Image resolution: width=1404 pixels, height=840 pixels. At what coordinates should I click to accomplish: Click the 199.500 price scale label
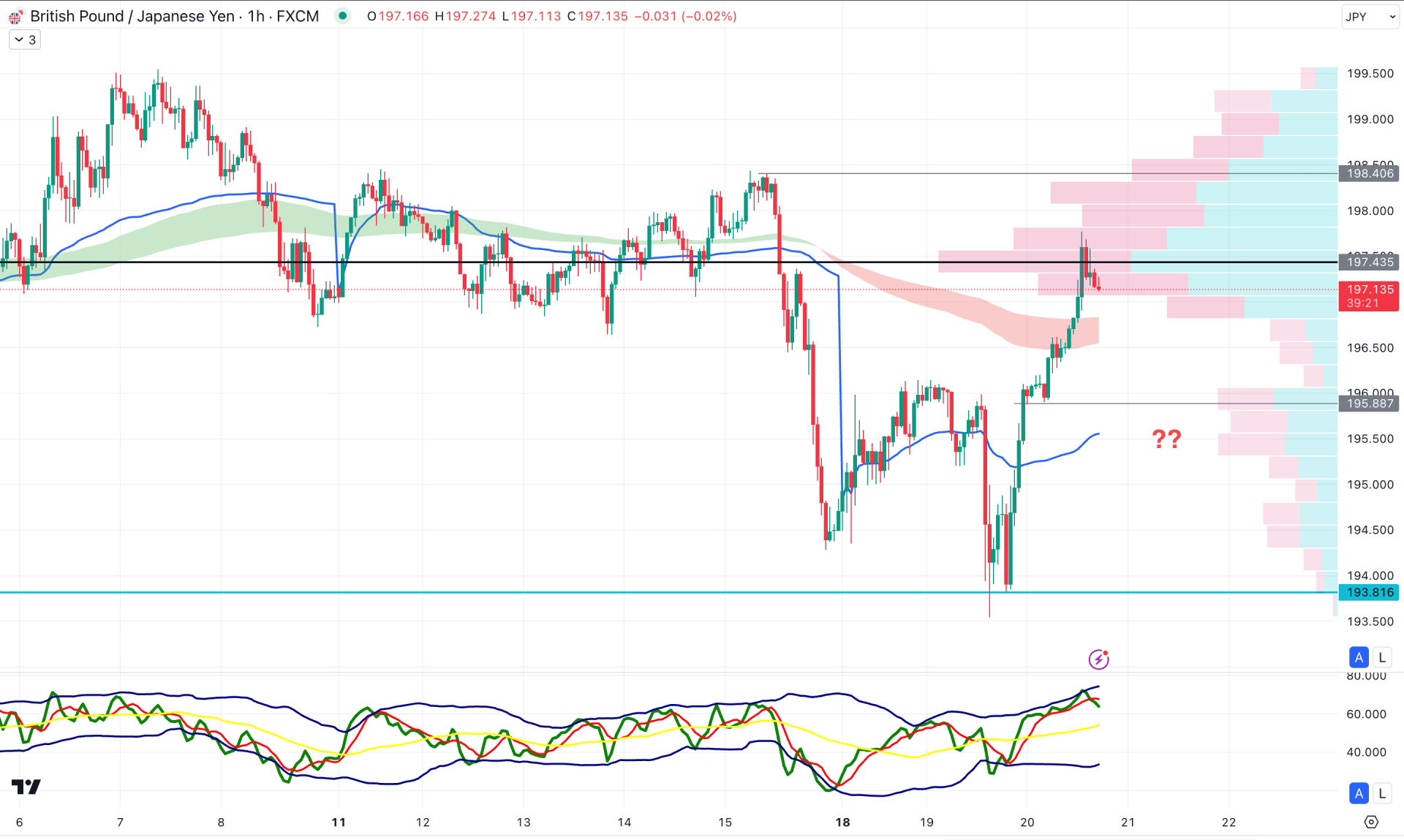(1370, 73)
